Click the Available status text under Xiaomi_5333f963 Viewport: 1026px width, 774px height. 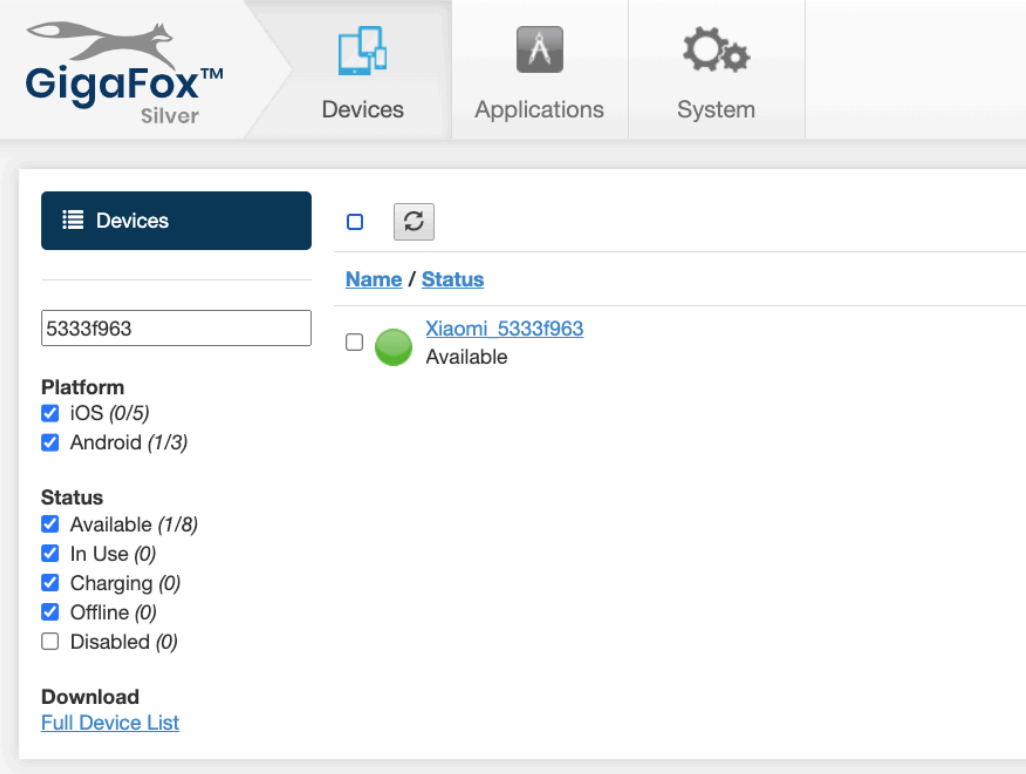coord(467,357)
